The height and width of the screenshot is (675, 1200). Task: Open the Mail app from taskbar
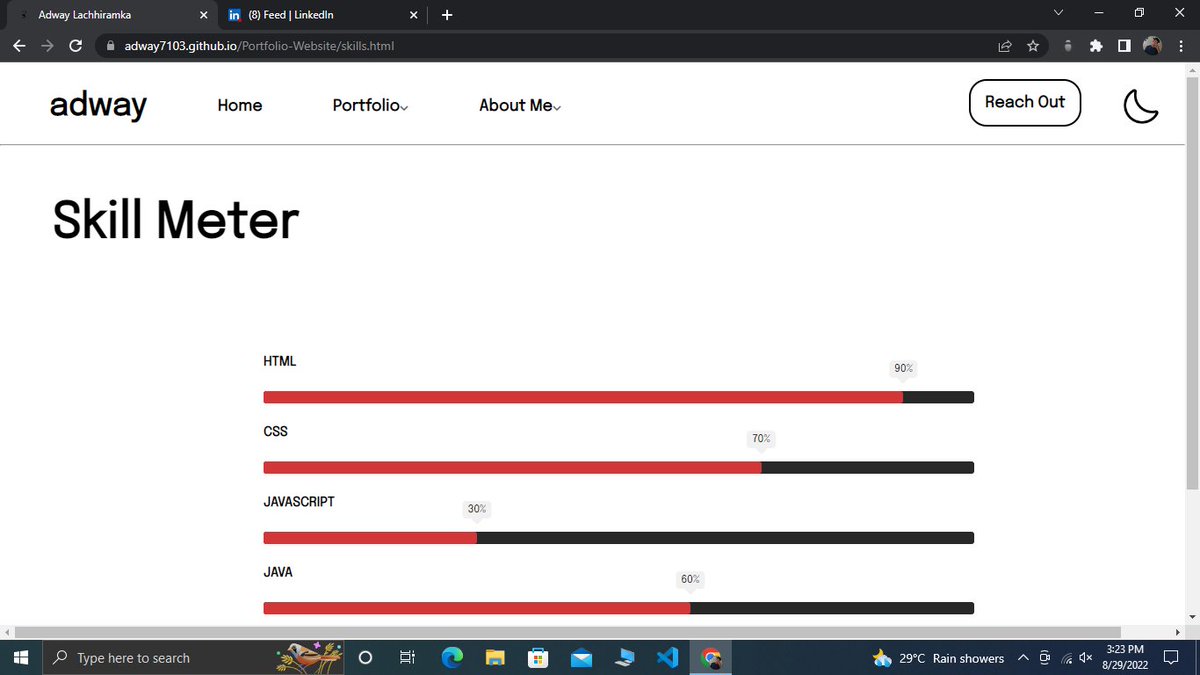click(x=582, y=658)
